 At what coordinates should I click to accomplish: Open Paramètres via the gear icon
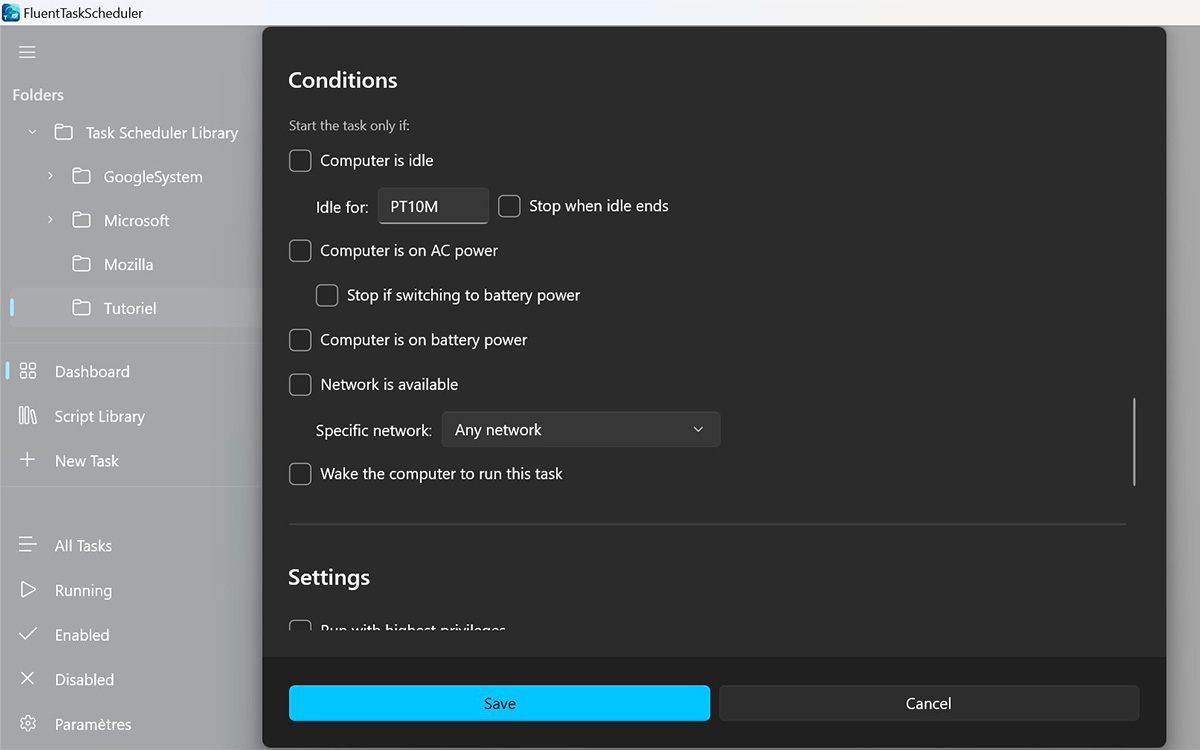coord(28,723)
